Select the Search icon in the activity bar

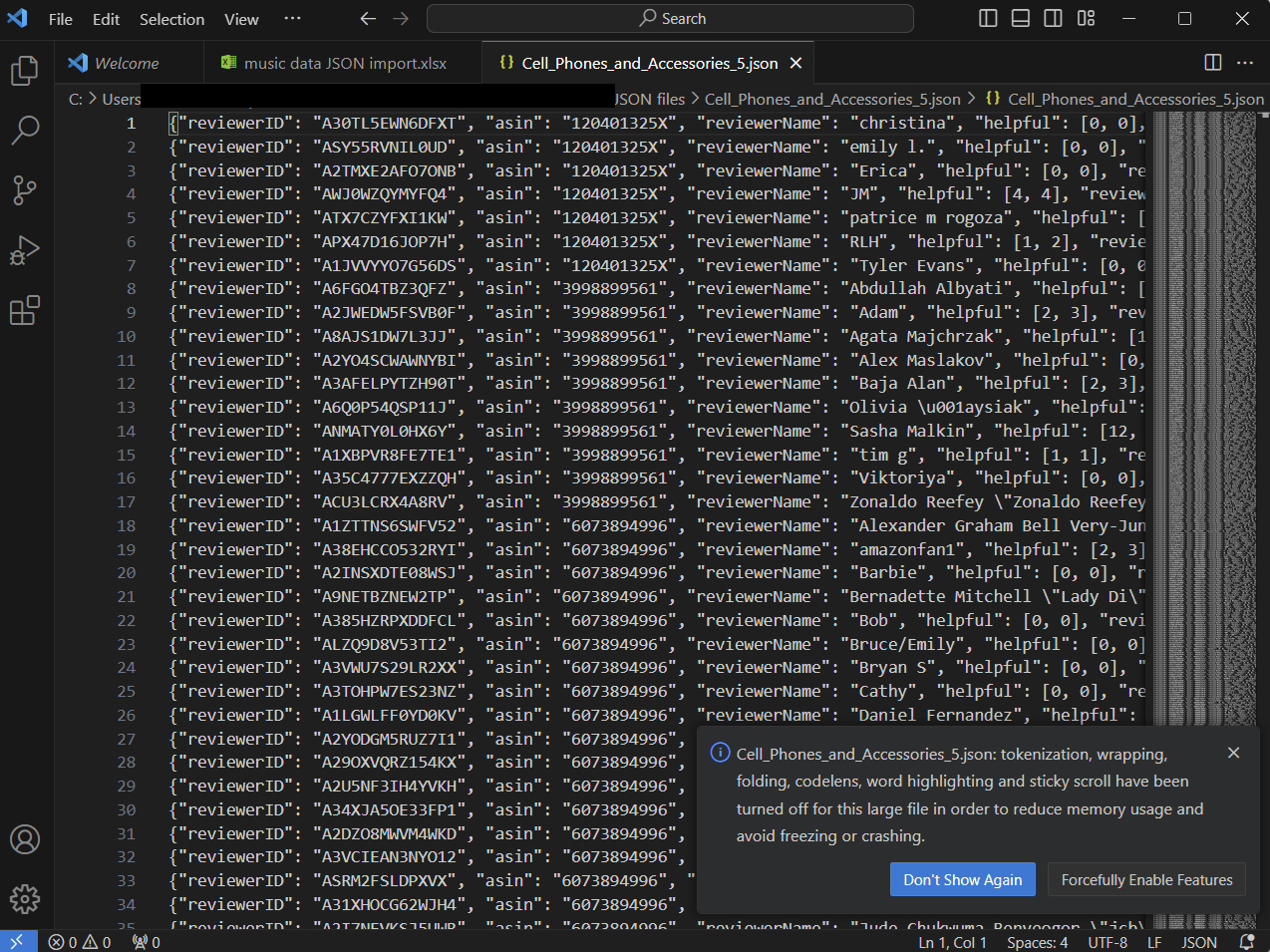click(25, 130)
